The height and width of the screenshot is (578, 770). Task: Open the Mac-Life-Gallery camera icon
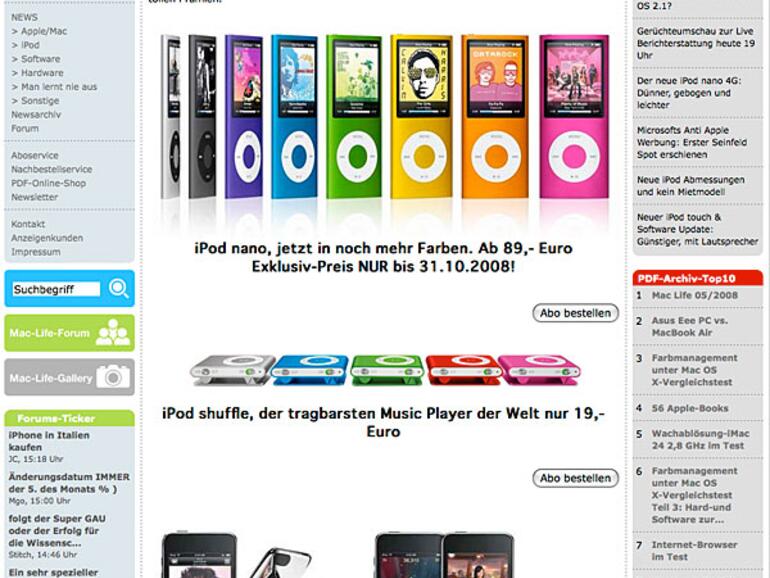(113, 377)
